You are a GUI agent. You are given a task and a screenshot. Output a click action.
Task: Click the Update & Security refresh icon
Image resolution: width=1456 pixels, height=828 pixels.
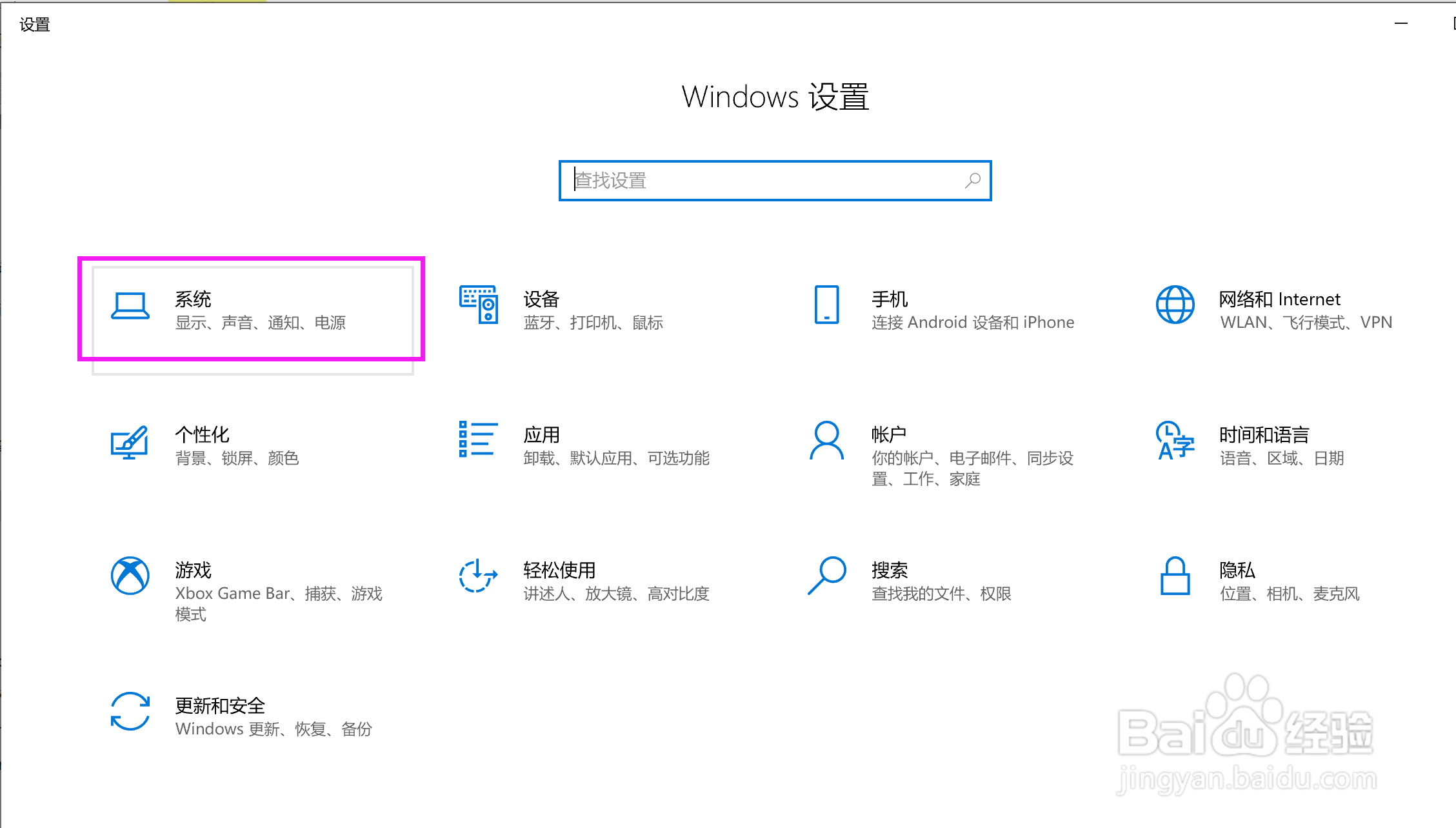click(130, 711)
